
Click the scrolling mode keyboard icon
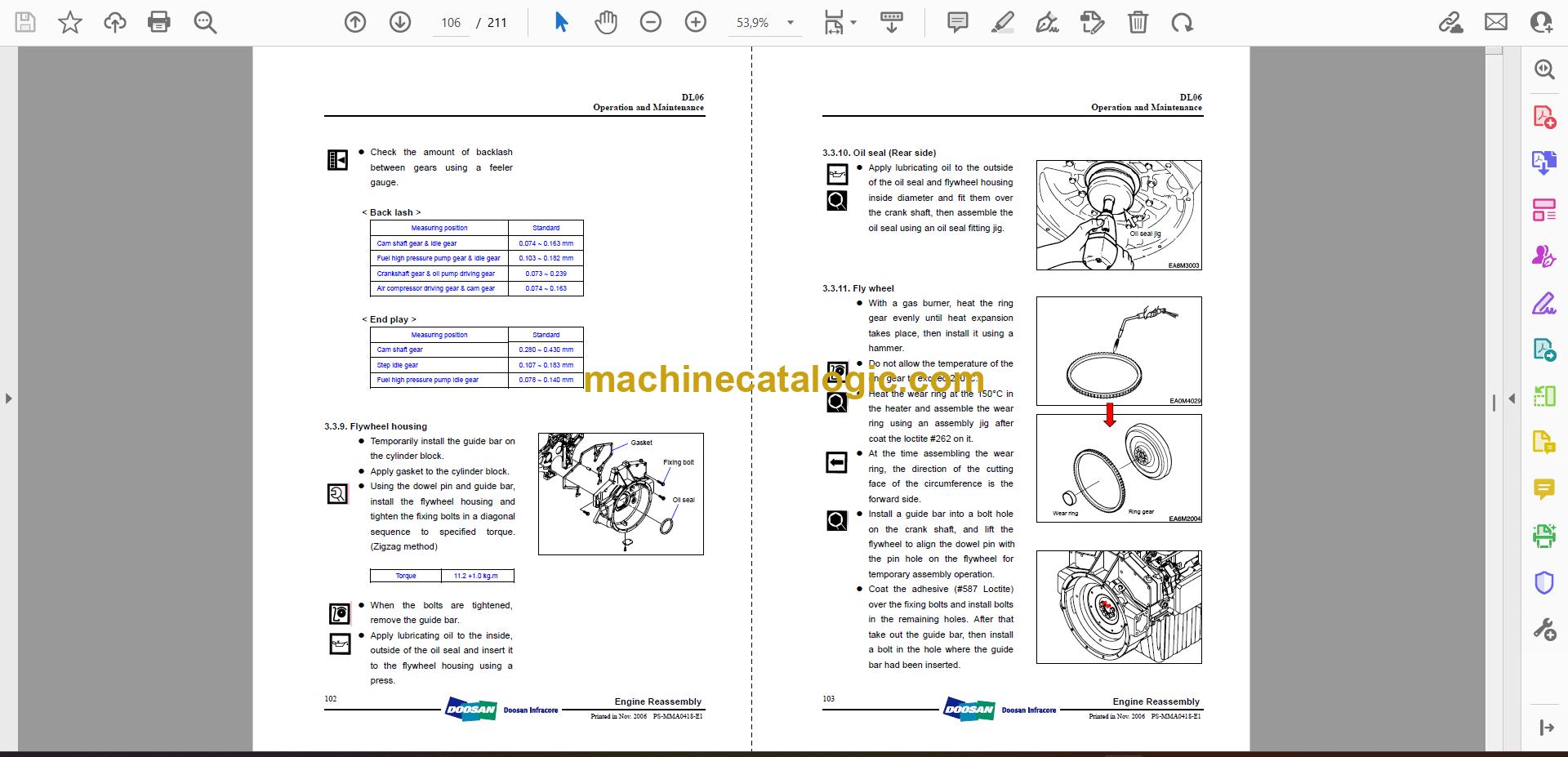point(892,22)
